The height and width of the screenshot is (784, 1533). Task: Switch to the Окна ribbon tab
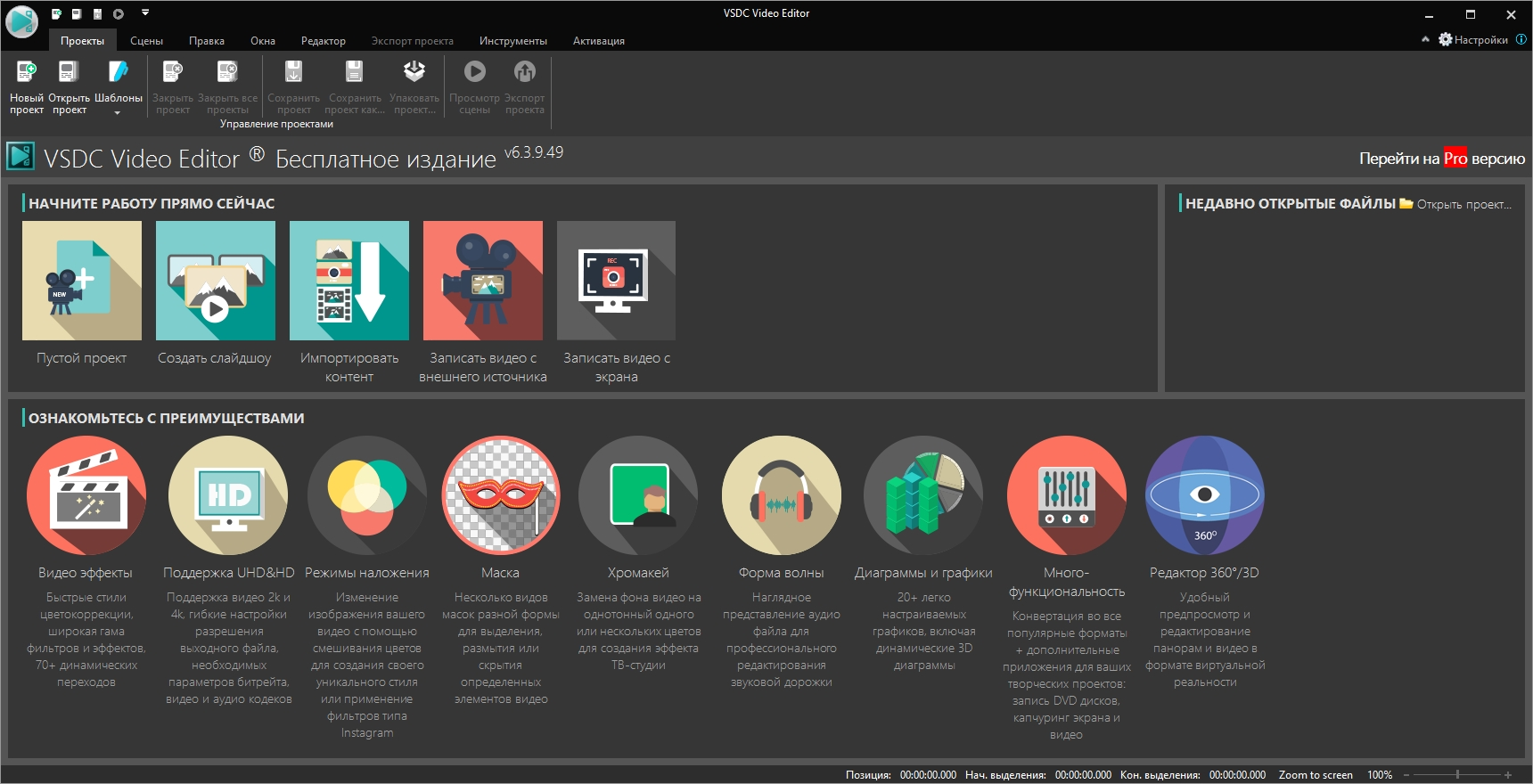[x=263, y=41]
